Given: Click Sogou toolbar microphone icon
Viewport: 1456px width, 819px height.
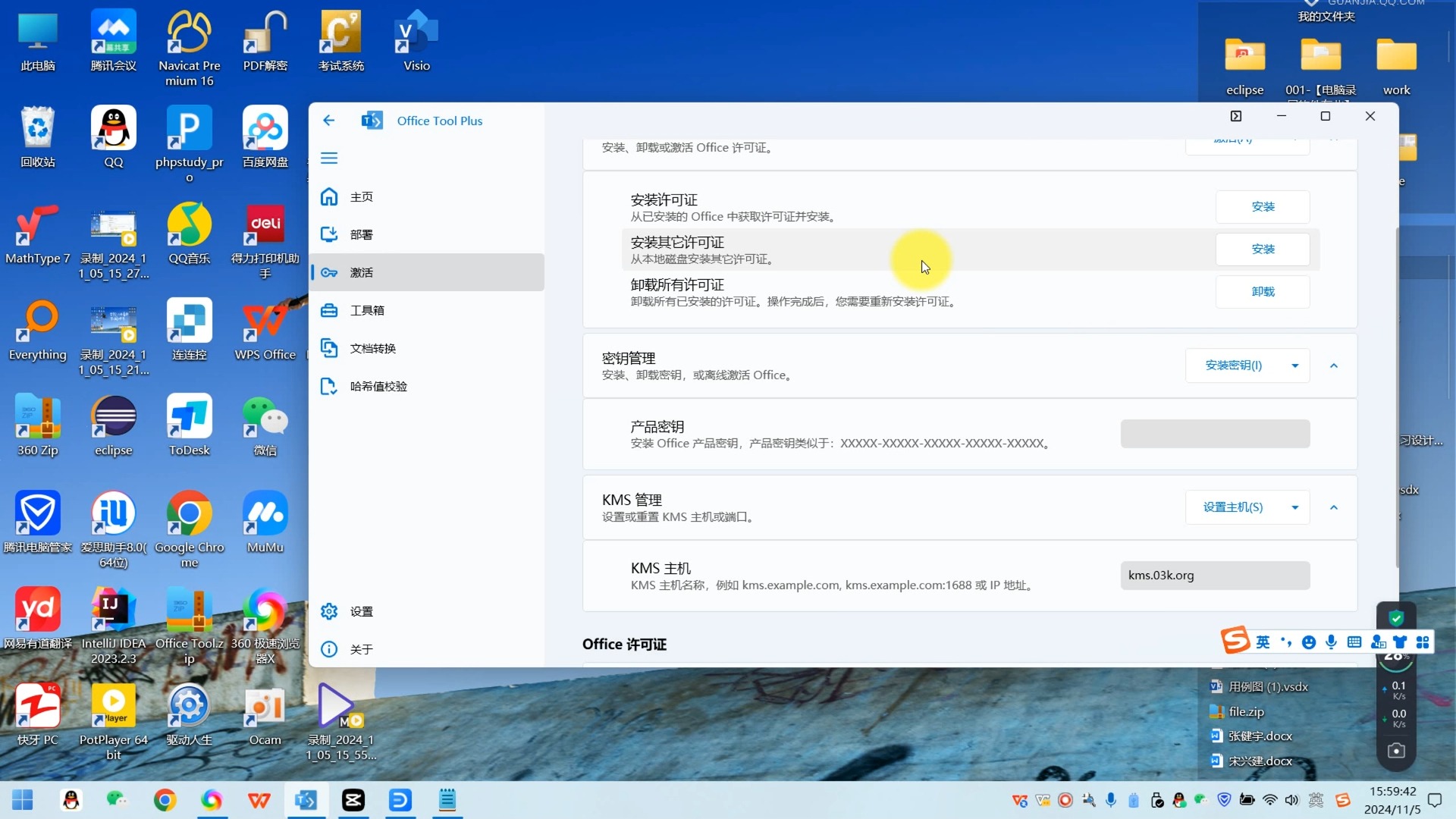Looking at the screenshot, I should coord(1331,642).
